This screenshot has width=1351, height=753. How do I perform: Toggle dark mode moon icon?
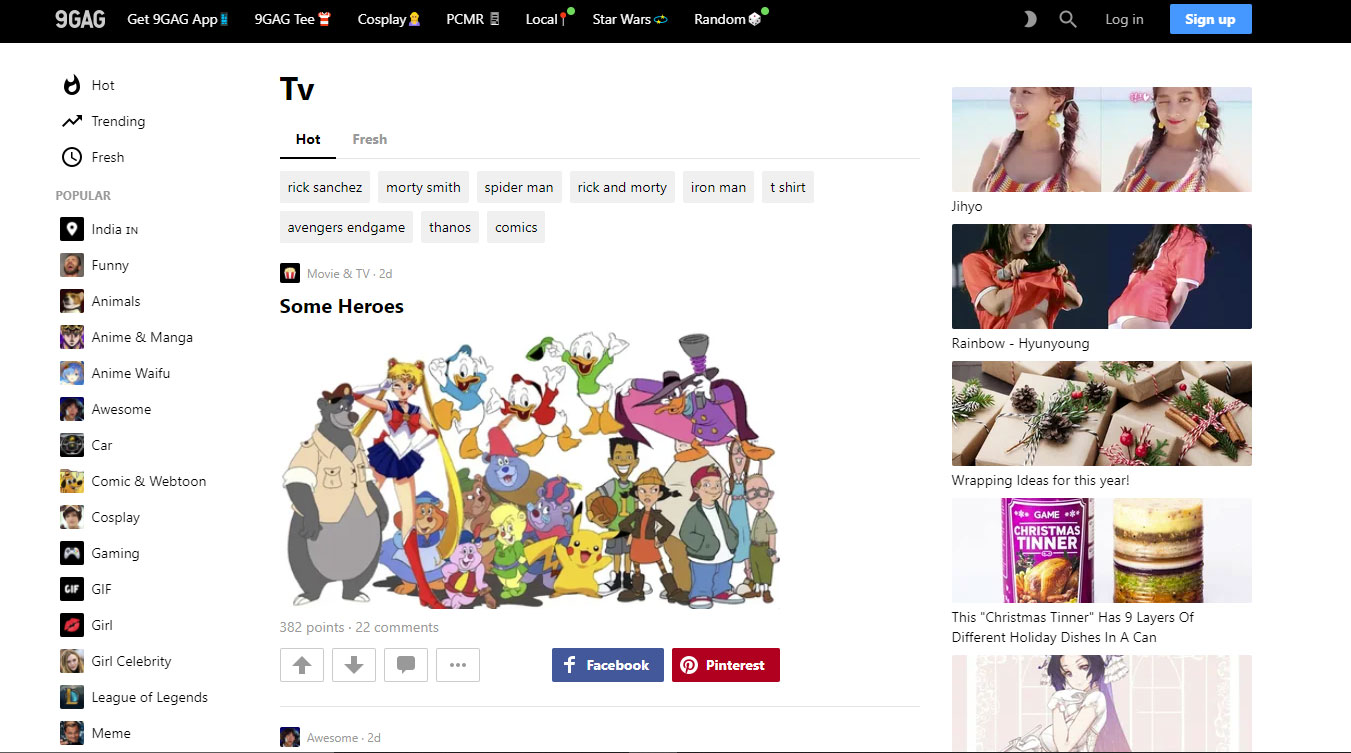pyautogui.click(x=1030, y=19)
